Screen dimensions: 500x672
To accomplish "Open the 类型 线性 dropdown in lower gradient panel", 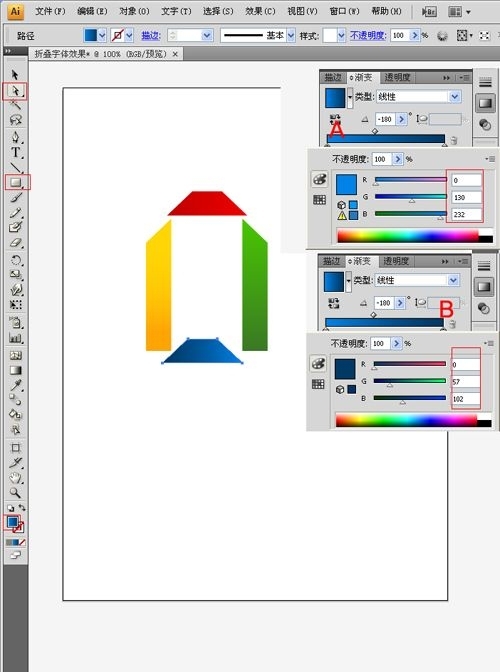I will [453, 280].
